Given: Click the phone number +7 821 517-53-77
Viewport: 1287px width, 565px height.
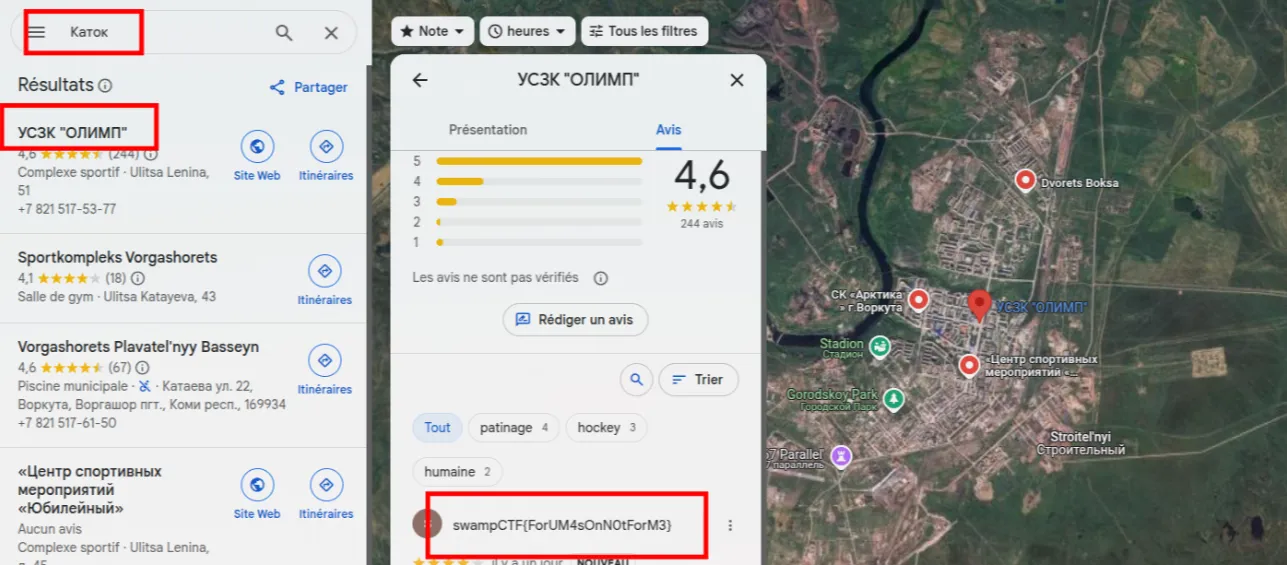Looking at the screenshot, I should [x=67, y=209].
